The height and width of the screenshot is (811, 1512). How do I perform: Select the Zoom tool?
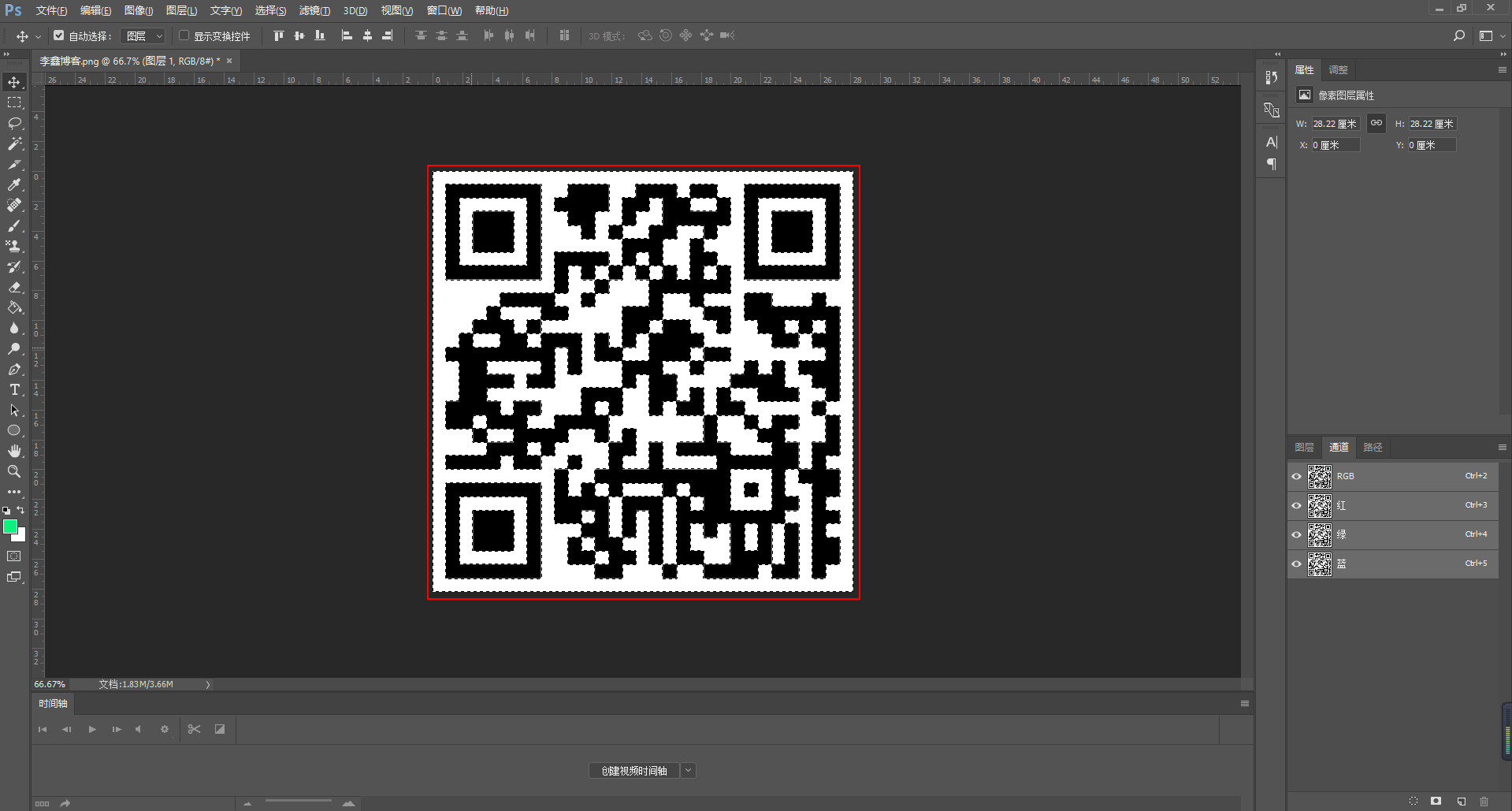(14, 471)
